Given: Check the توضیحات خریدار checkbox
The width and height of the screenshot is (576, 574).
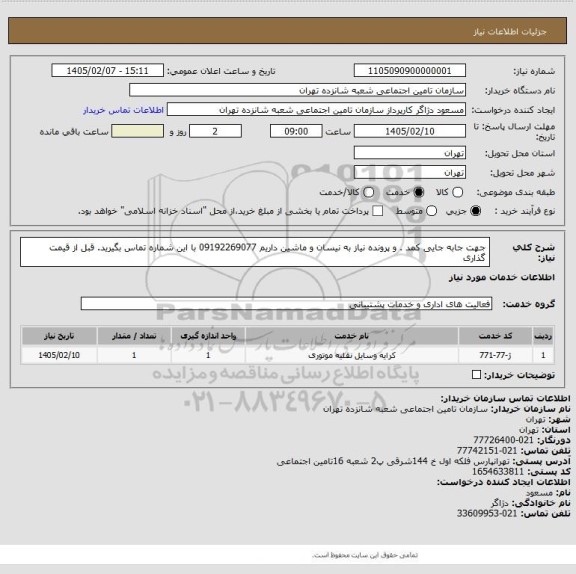Looking at the screenshot, I should click(x=476, y=375).
